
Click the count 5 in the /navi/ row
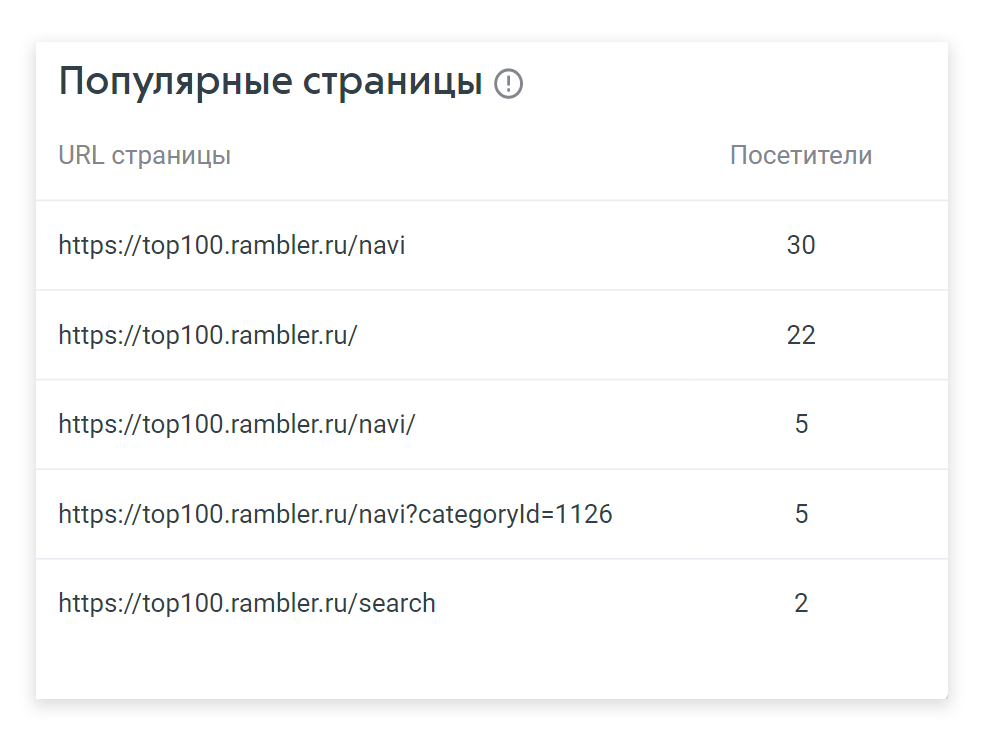click(x=801, y=425)
